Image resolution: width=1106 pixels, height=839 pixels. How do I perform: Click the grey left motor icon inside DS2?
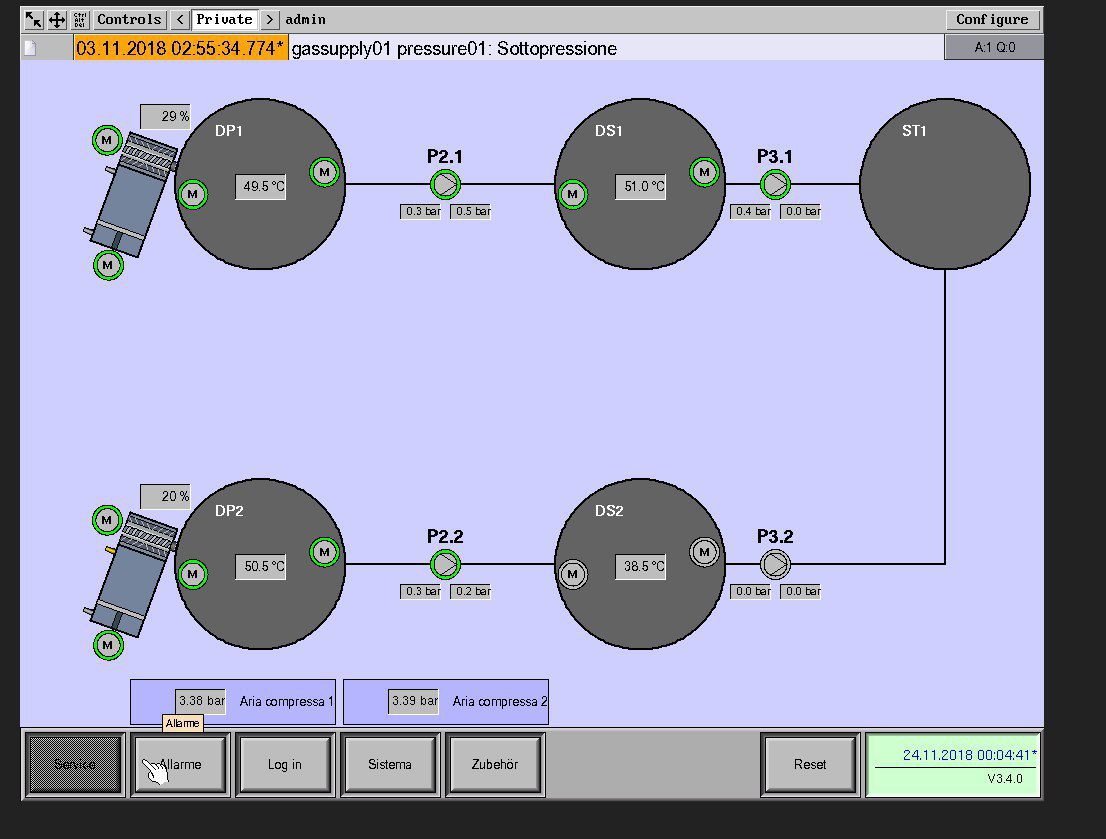[x=573, y=574]
